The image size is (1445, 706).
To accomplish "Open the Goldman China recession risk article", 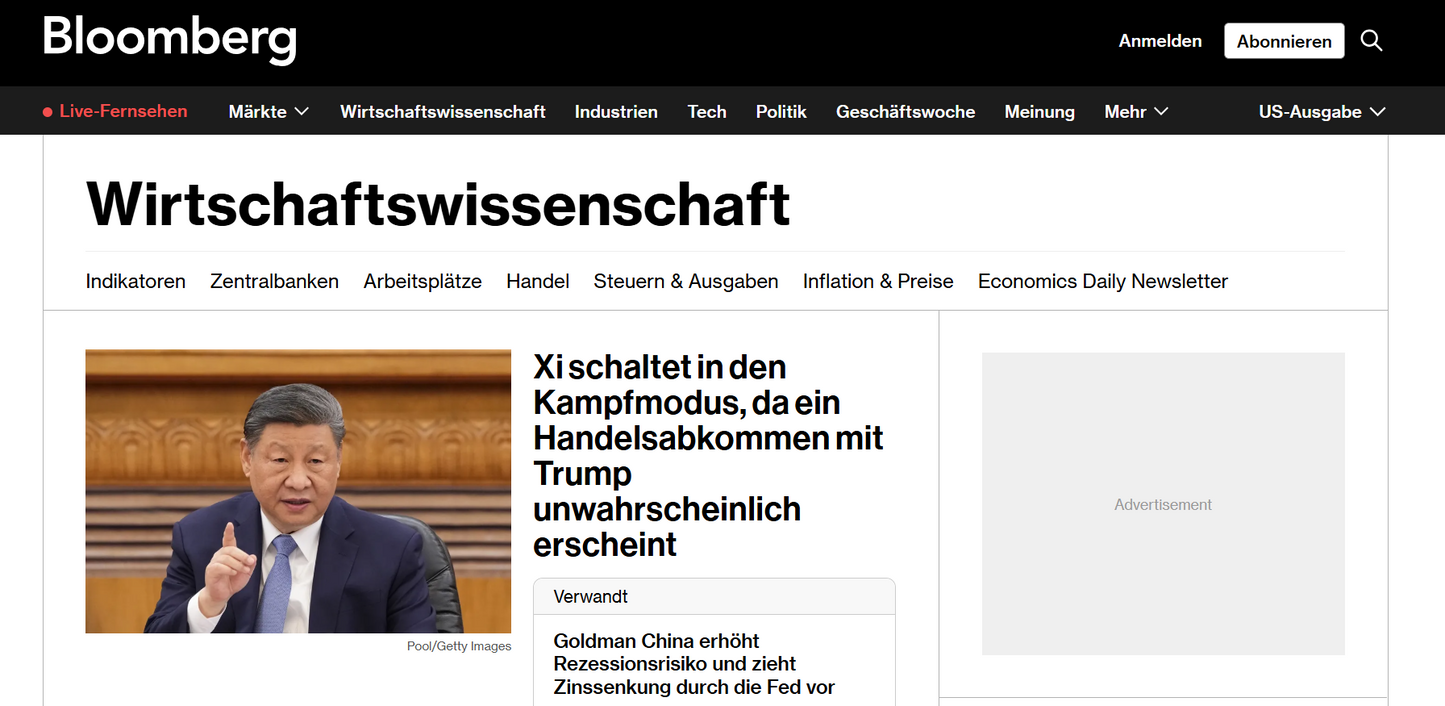I will (694, 663).
